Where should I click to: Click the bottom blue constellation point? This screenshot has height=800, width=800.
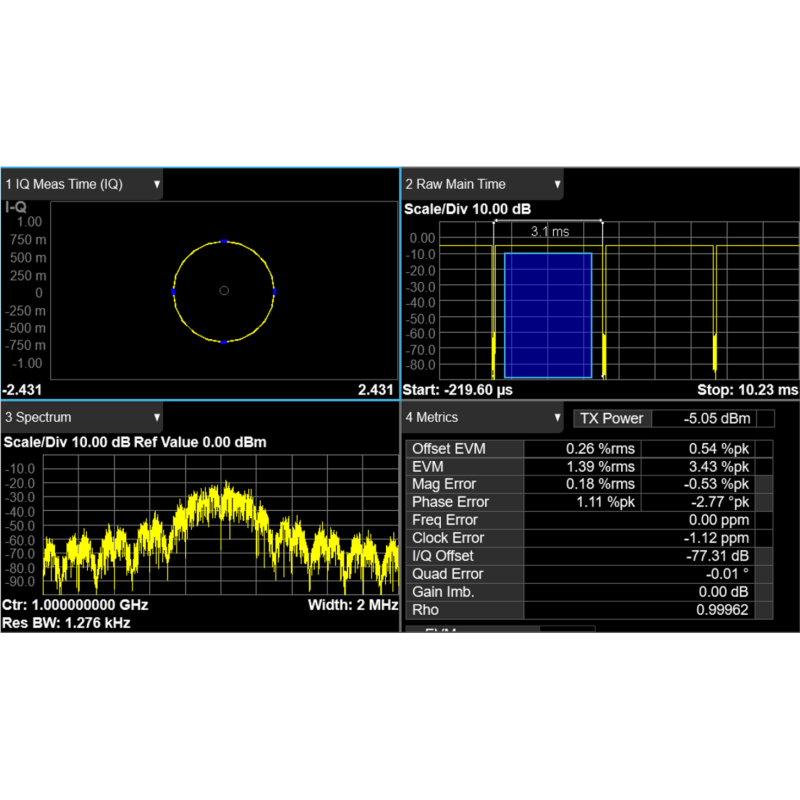(x=224, y=342)
